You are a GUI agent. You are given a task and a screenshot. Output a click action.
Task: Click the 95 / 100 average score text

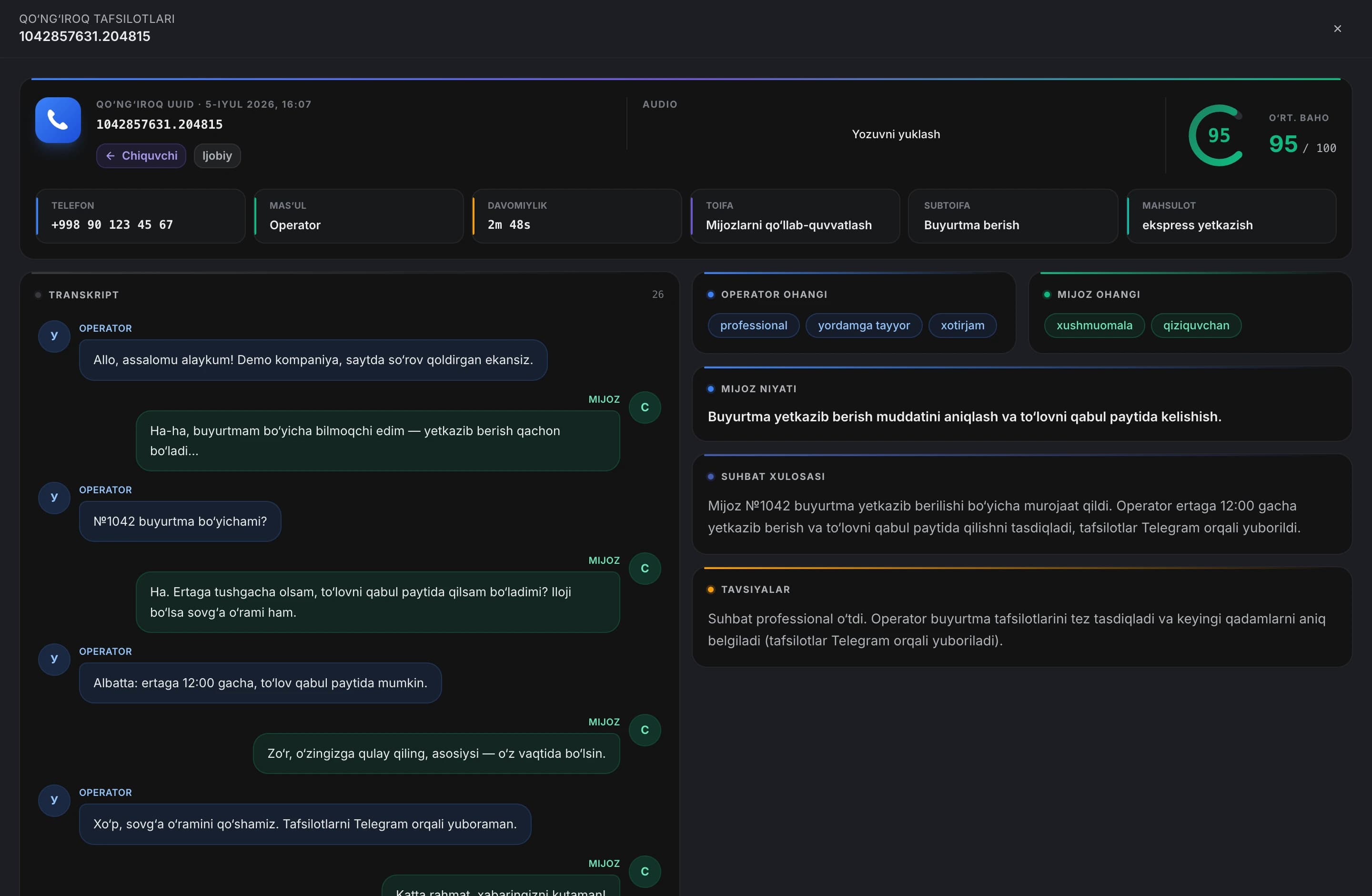(x=1302, y=144)
